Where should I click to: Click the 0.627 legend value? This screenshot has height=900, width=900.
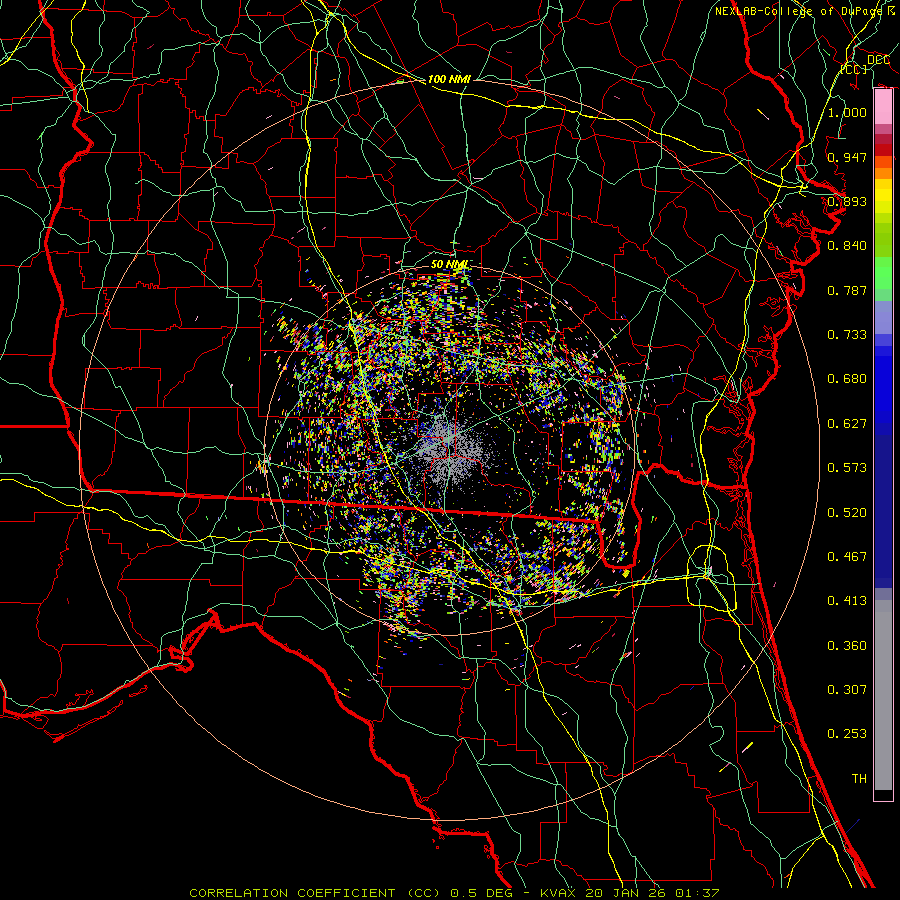click(x=847, y=424)
